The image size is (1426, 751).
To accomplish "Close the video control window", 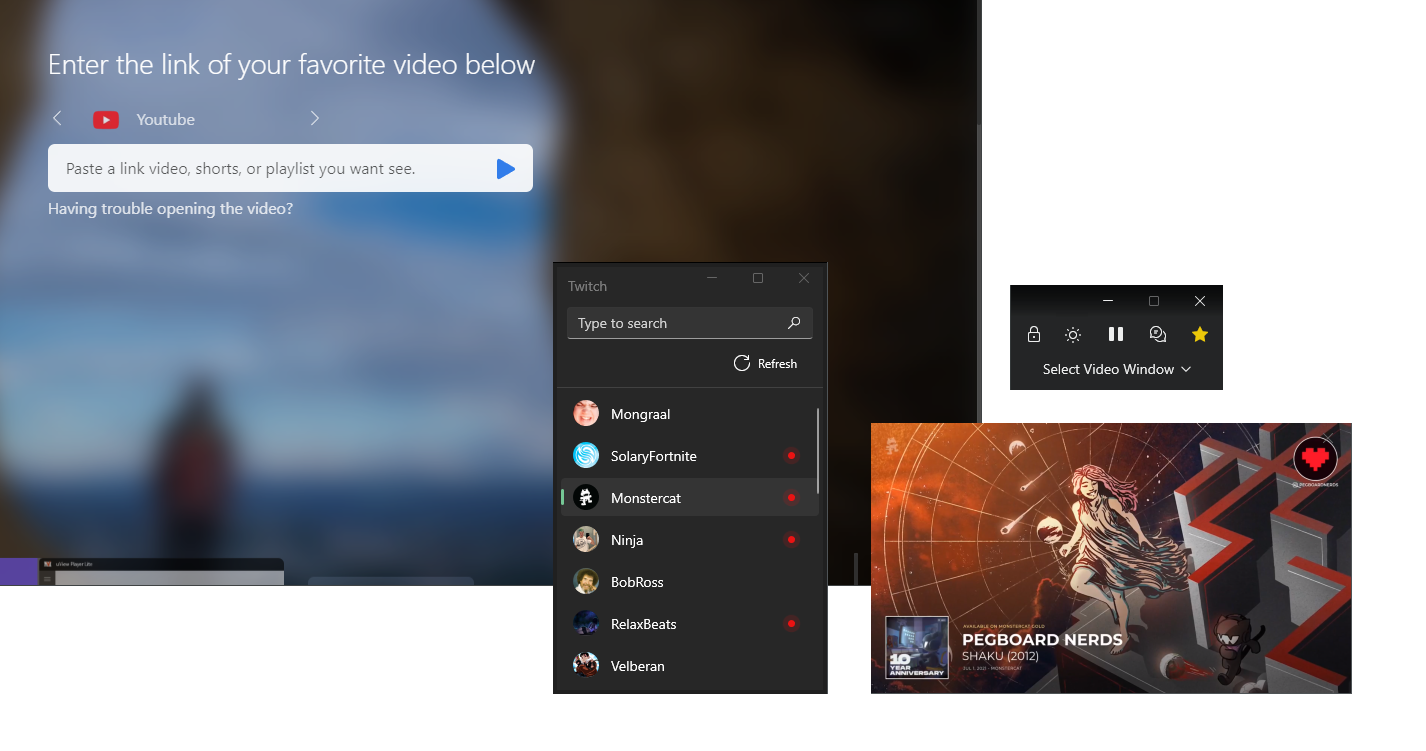I will pyautogui.click(x=1200, y=301).
